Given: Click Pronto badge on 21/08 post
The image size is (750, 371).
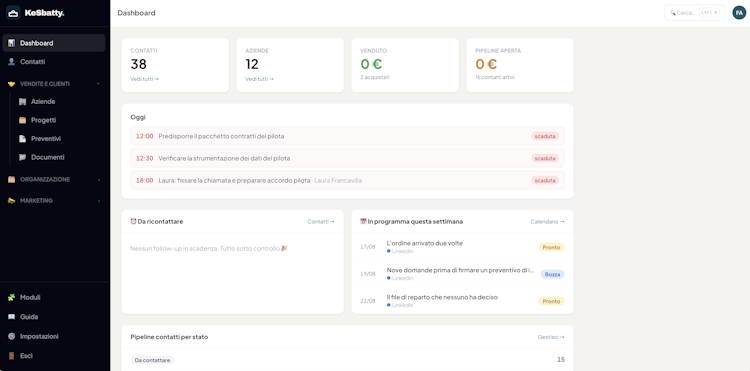Looking at the screenshot, I should point(551,301).
